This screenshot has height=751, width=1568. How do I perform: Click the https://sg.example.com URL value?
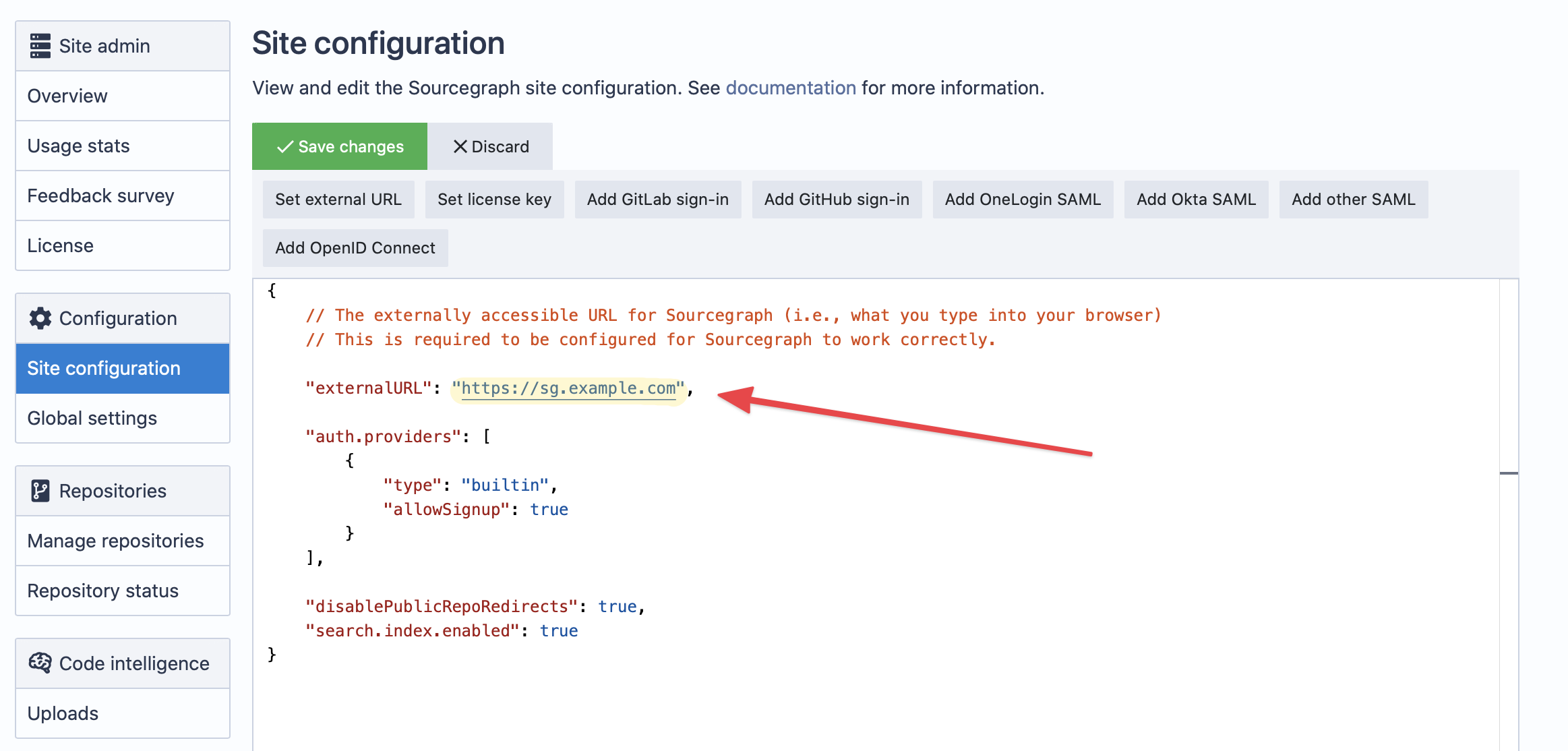click(x=568, y=388)
